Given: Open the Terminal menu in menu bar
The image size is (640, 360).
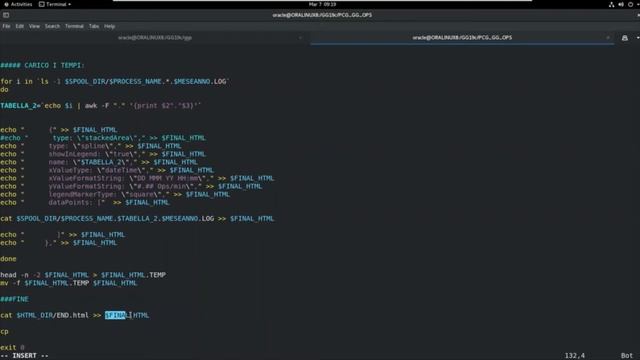Looking at the screenshot, I should point(74,26).
